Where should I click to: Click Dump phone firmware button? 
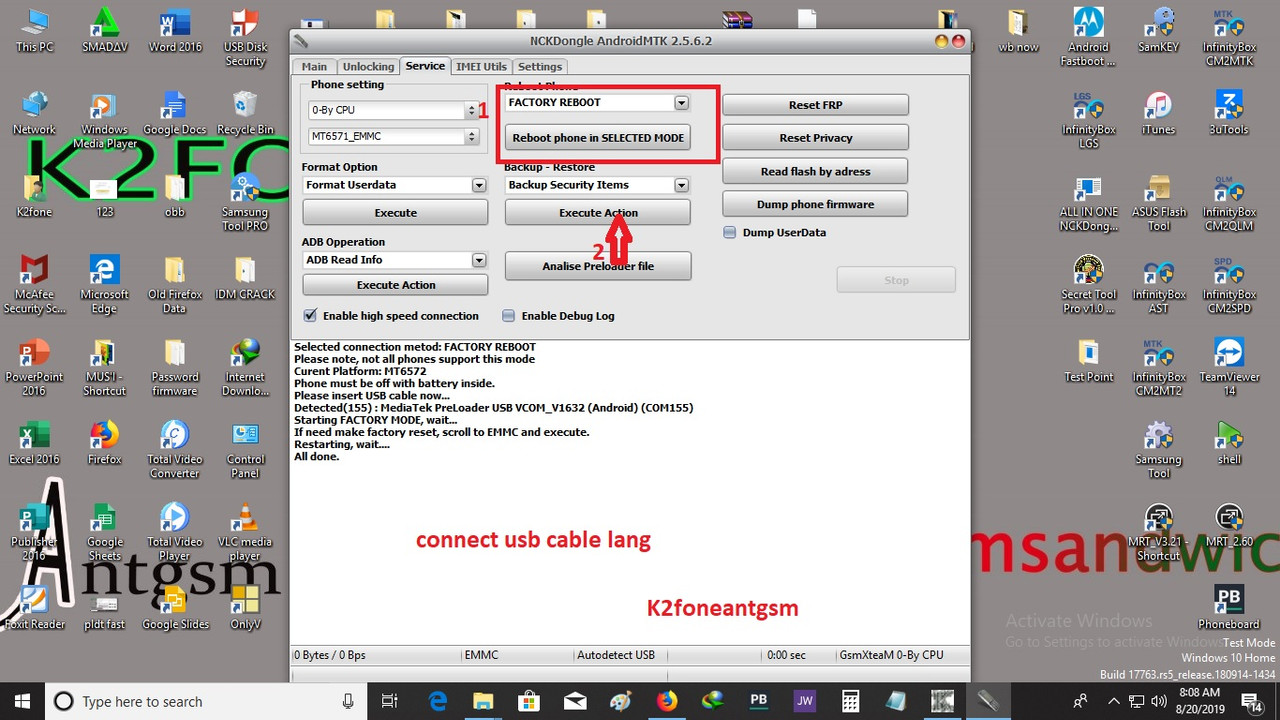point(815,205)
